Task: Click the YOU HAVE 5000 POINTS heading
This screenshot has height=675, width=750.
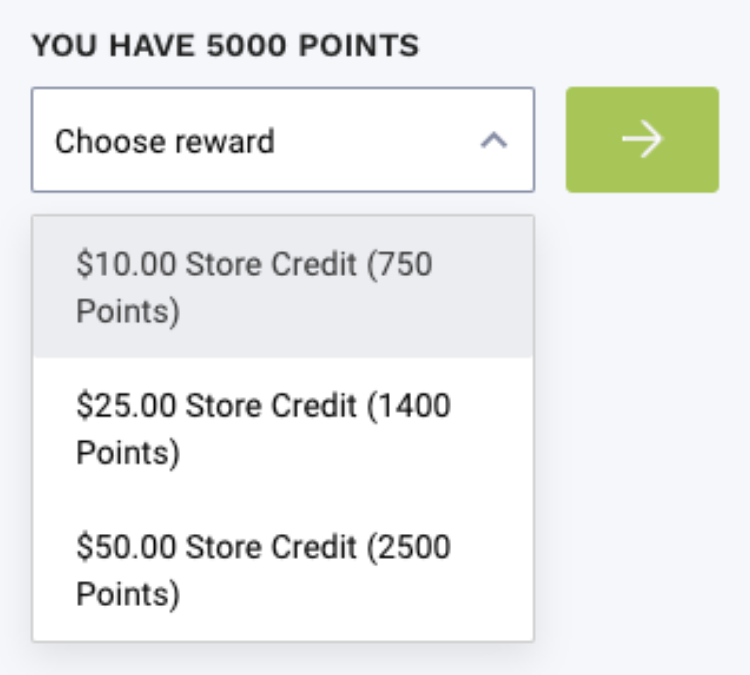Action: tap(225, 46)
